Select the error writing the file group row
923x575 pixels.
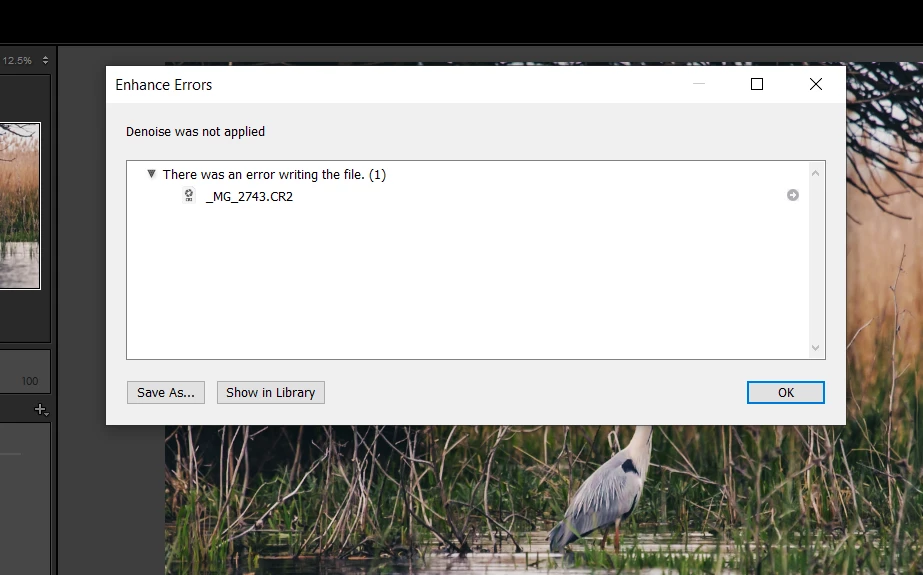pyautogui.click(x=274, y=175)
